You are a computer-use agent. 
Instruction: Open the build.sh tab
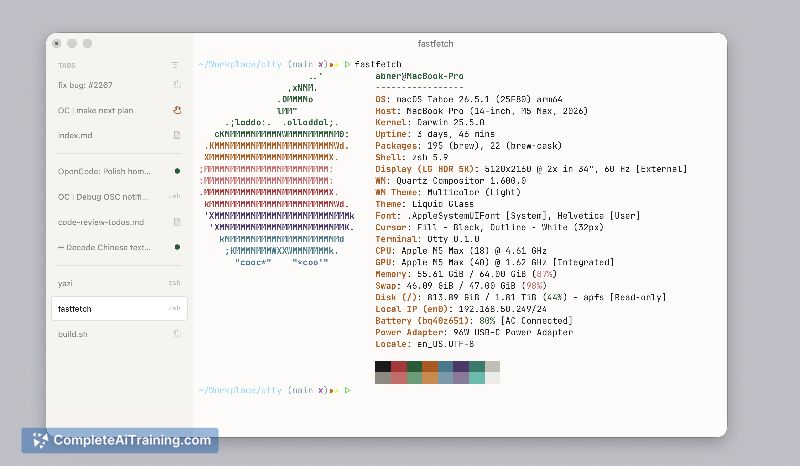tap(119, 334)
